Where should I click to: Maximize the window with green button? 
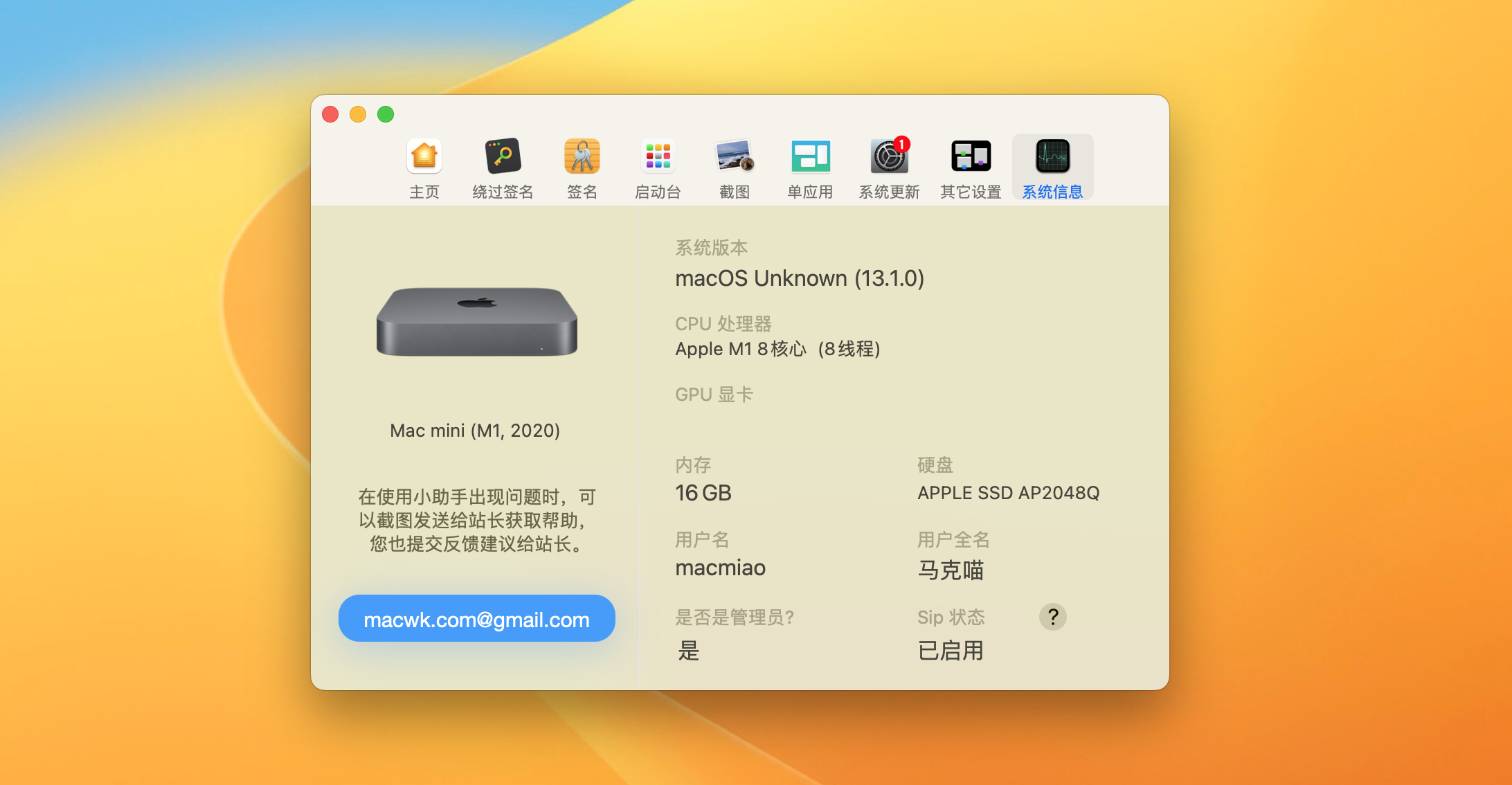(386, 114)
